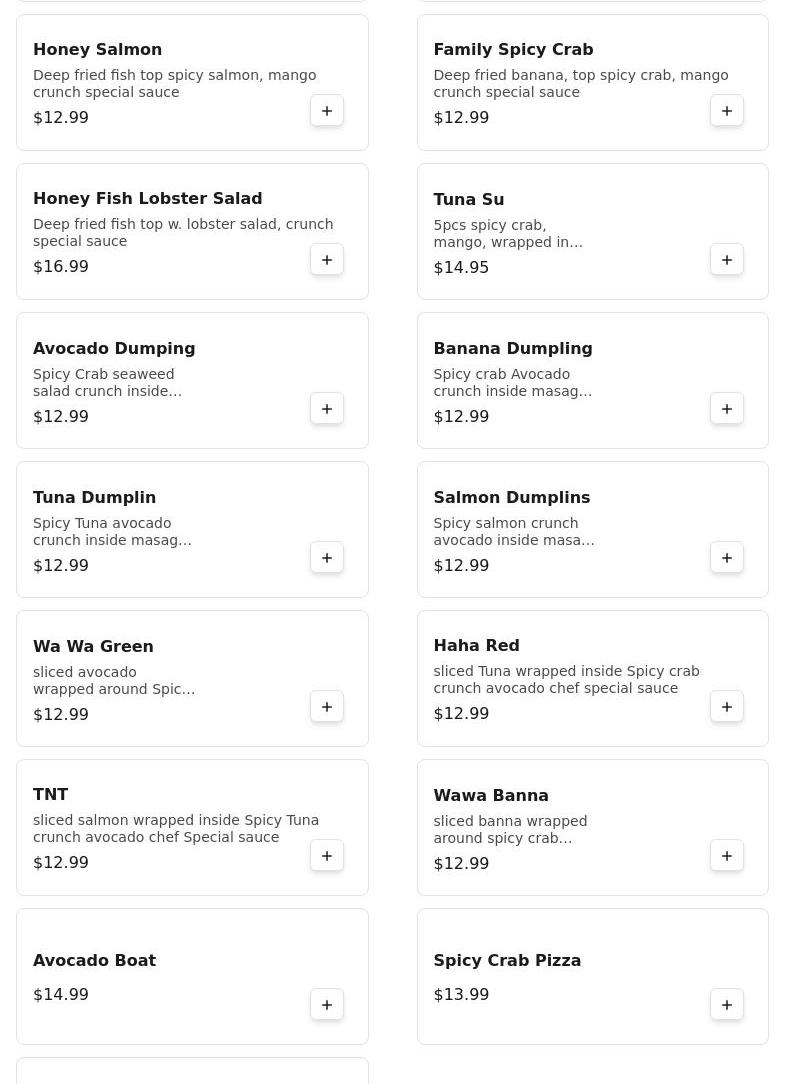Add Avocado Boat to the order
Screen dimensions: 785x1084
pyautogui.click(x=327, y=1004)
